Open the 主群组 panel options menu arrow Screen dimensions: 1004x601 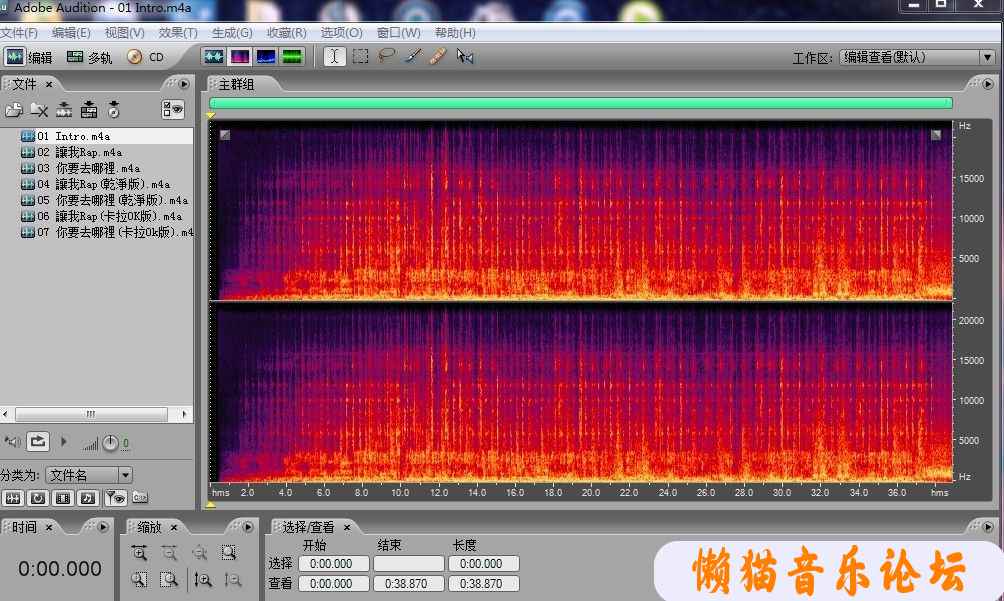tap(988, 84)
